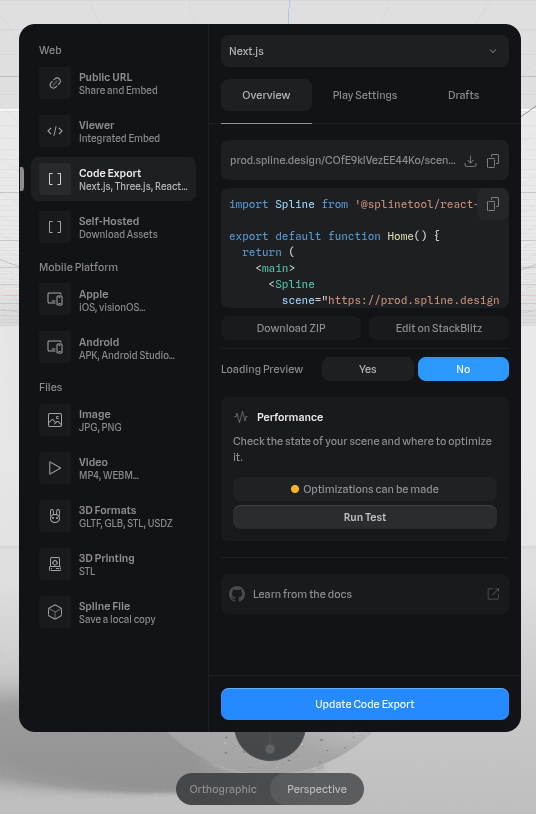This screenshot has width=536, height=814.
Task: Expand the Next.js framework dropdown
Action: [x=365, y=51]
